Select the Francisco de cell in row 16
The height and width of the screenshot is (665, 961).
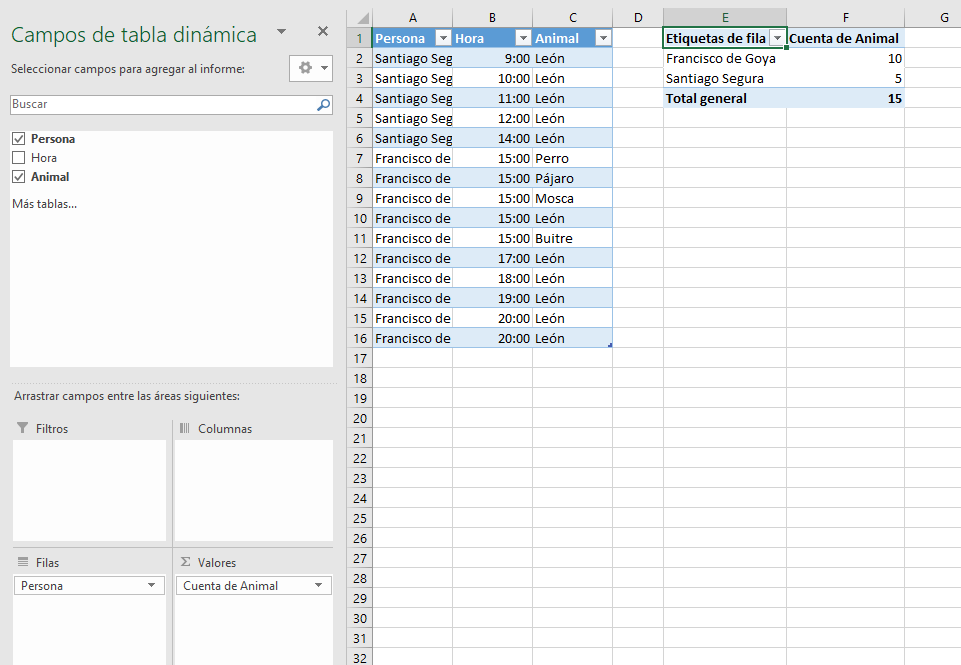[x=412, y=338]
